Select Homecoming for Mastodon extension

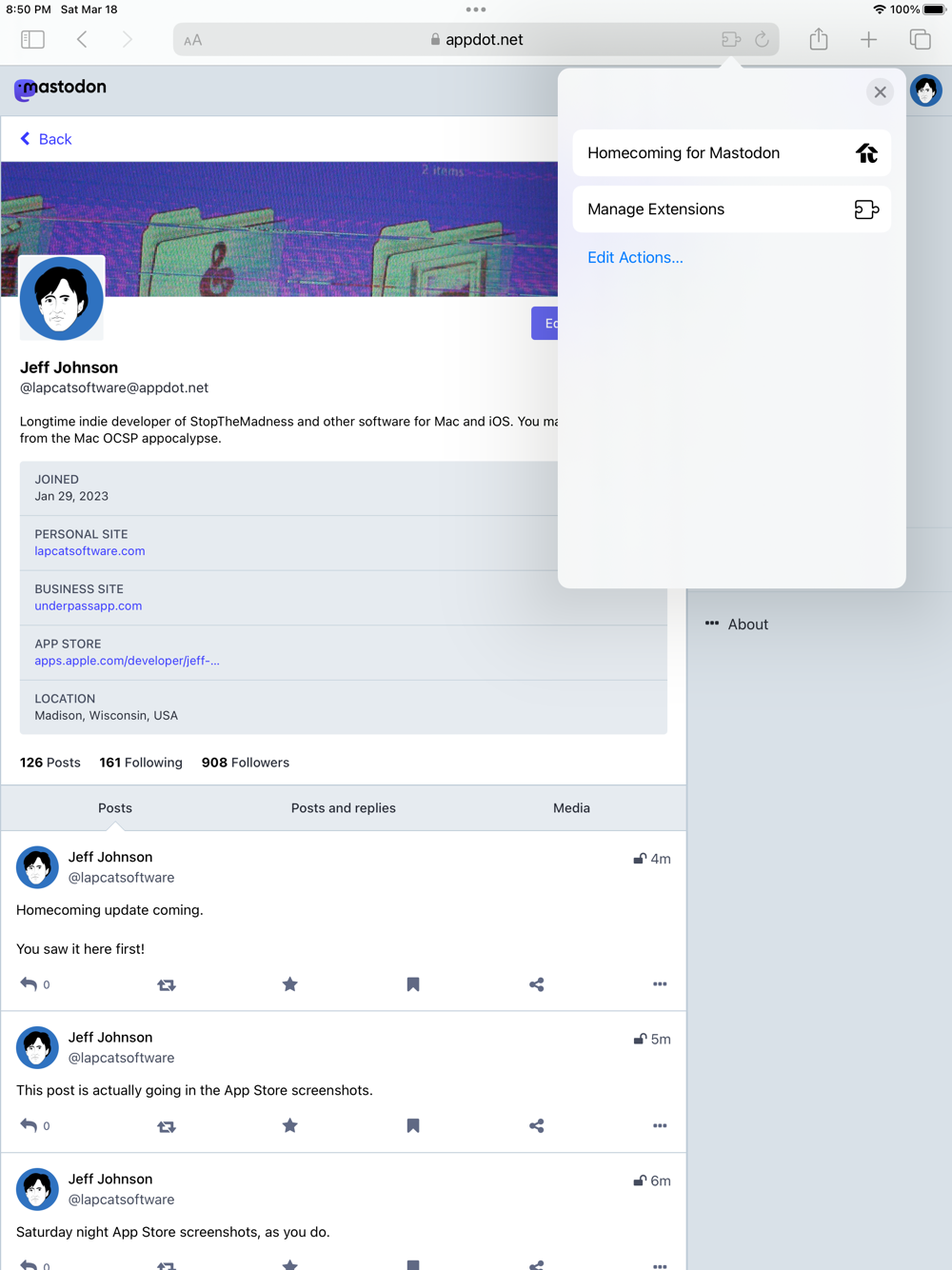coord(731,153)
